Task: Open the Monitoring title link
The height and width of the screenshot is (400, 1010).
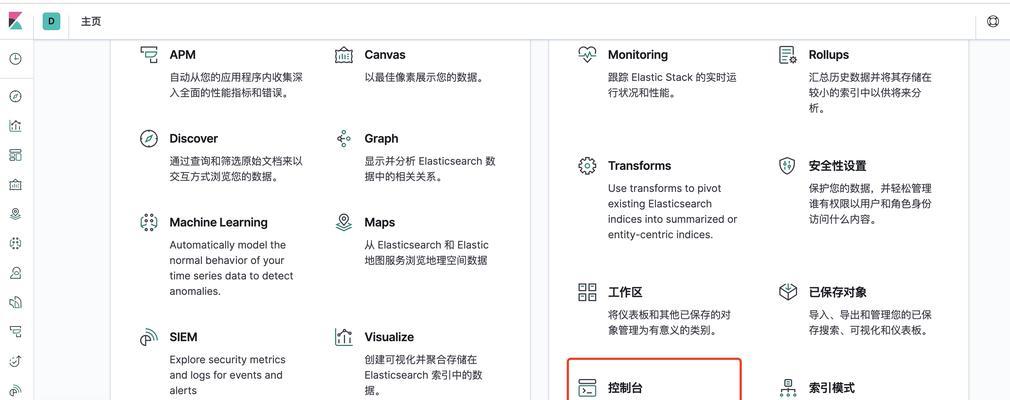Action: pyautogui.click(x=638, y=55)
